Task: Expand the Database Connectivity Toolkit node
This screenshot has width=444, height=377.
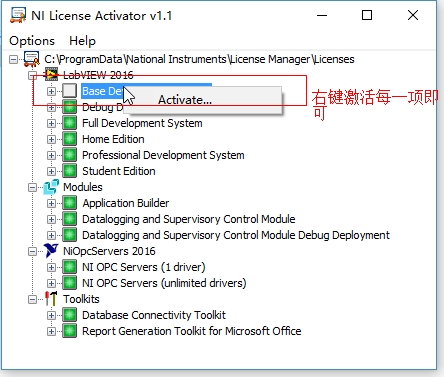Action: 51,315
